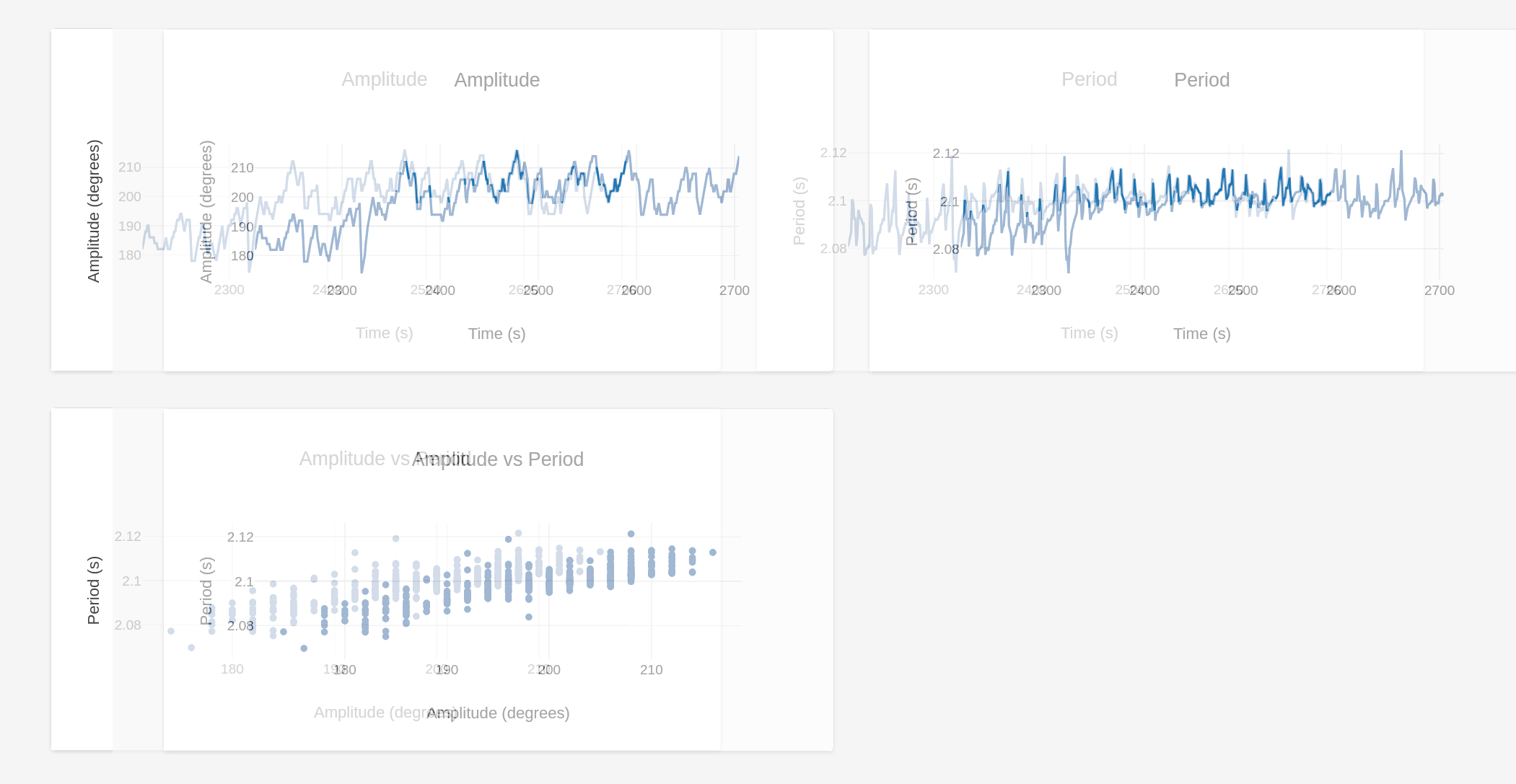Click the Amplitude vs Period scatter title

(x=497, y=459)
